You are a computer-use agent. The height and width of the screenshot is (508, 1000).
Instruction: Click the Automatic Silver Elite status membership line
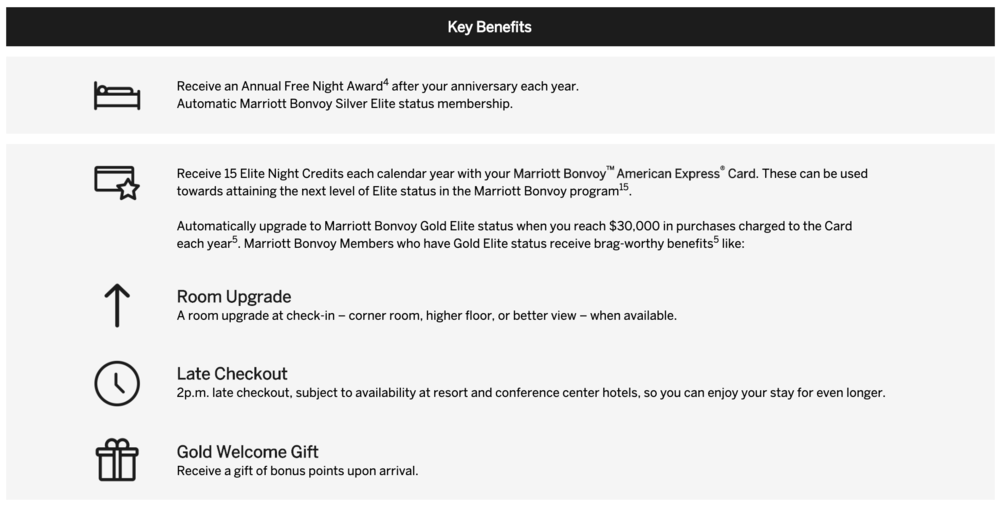coord(344,104)
